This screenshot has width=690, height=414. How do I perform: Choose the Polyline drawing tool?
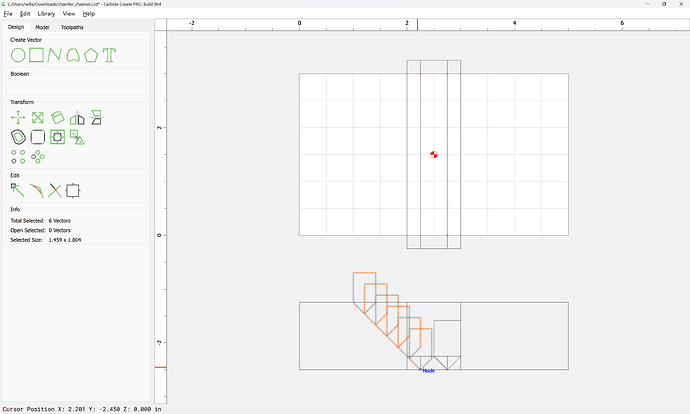pos(54,54)
